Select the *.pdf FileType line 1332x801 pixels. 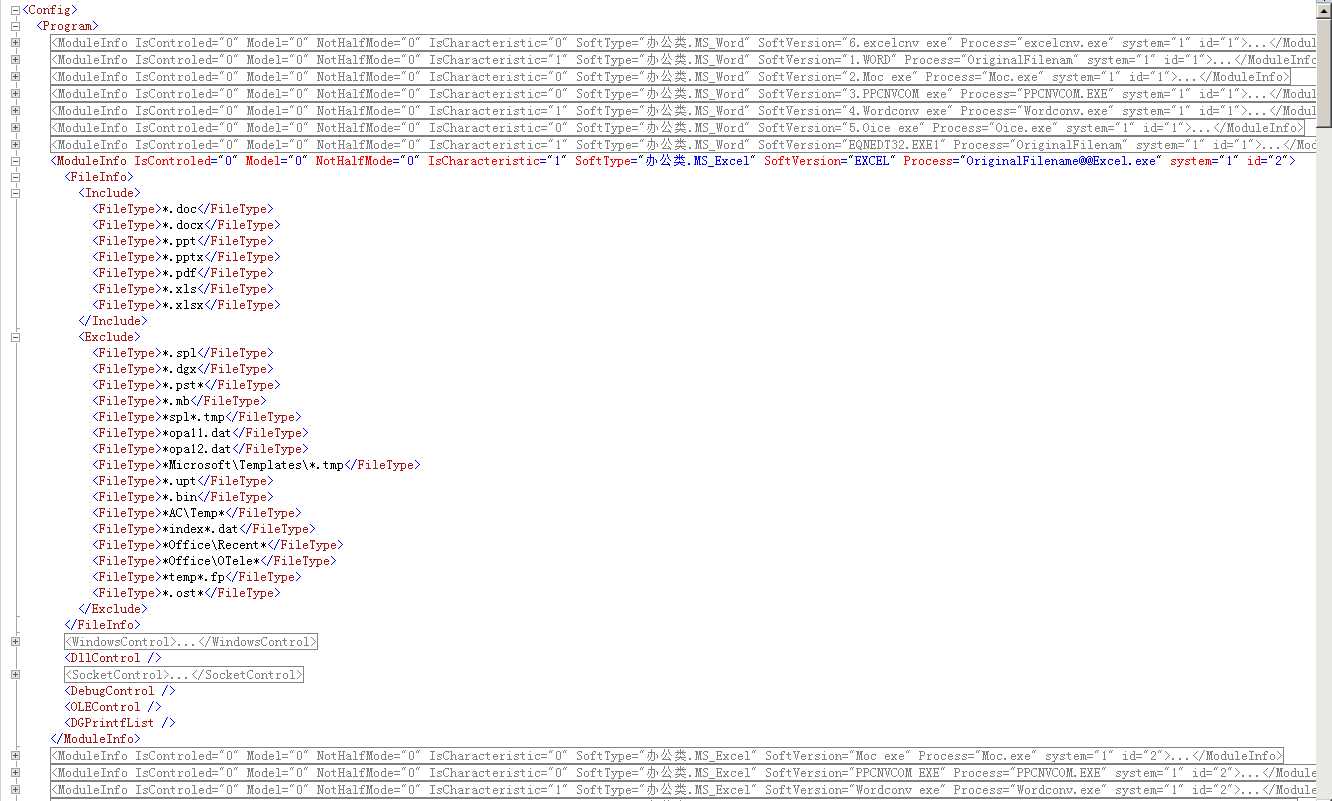[x=183, y=273]
